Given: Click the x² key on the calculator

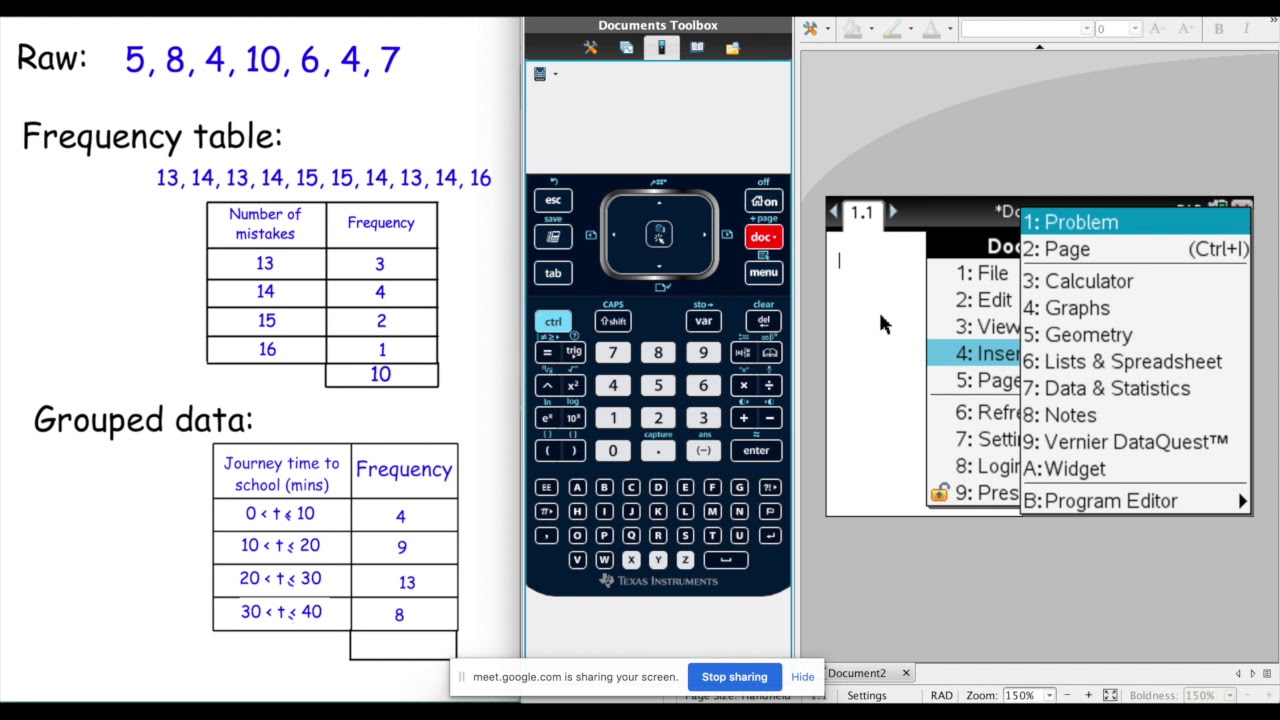Looking at the screenshot, I should coord(574,385).
